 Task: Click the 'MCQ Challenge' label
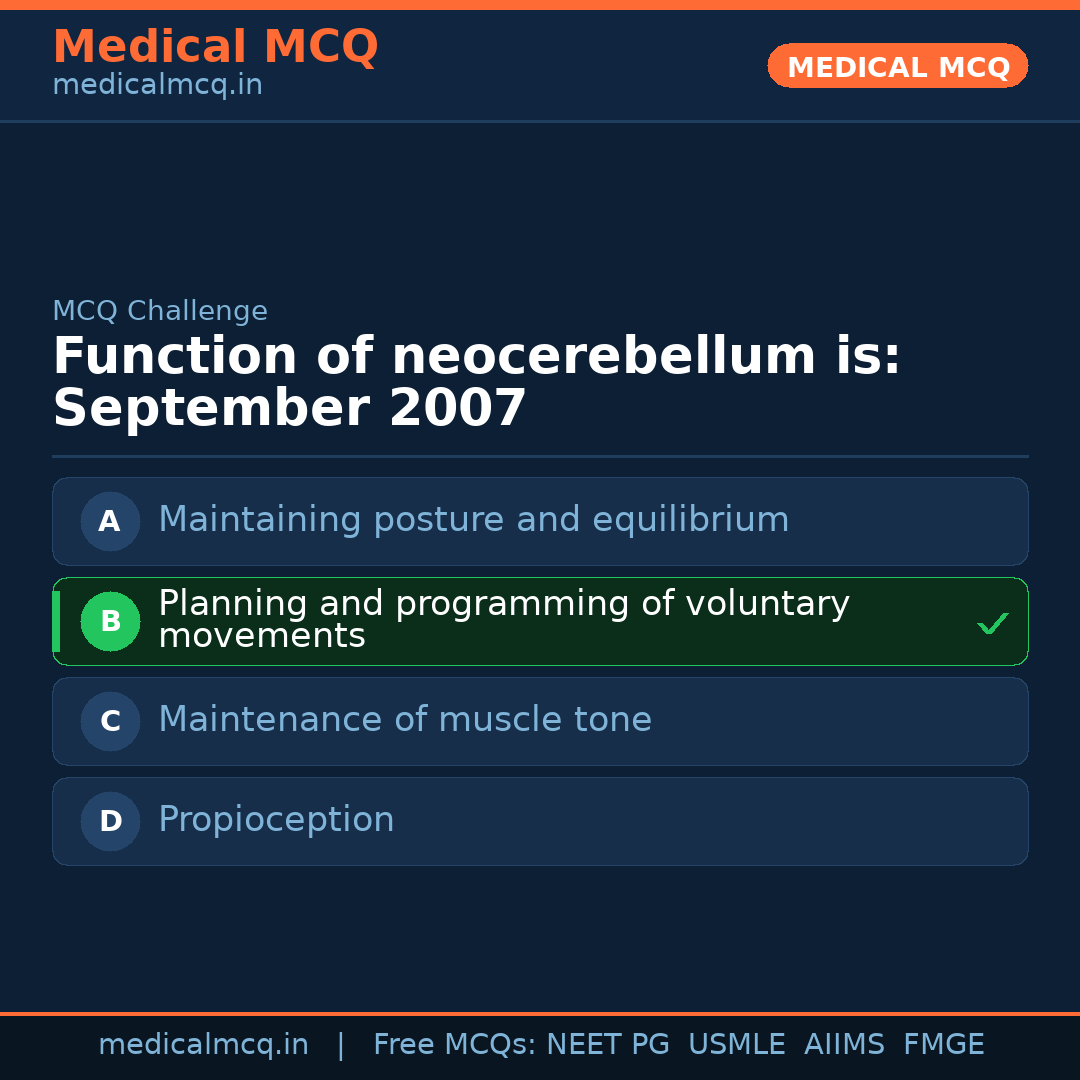pyautogui.click(x=160, y=311)
